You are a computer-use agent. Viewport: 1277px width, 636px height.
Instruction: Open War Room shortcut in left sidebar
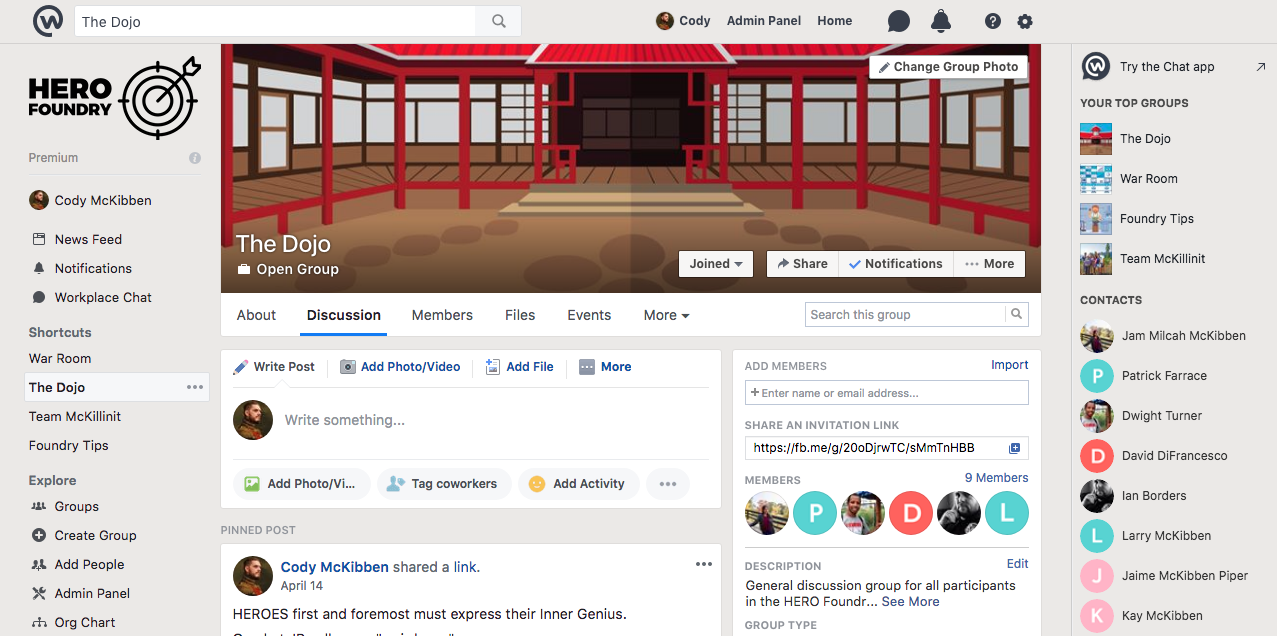click(x=60, y=359)
